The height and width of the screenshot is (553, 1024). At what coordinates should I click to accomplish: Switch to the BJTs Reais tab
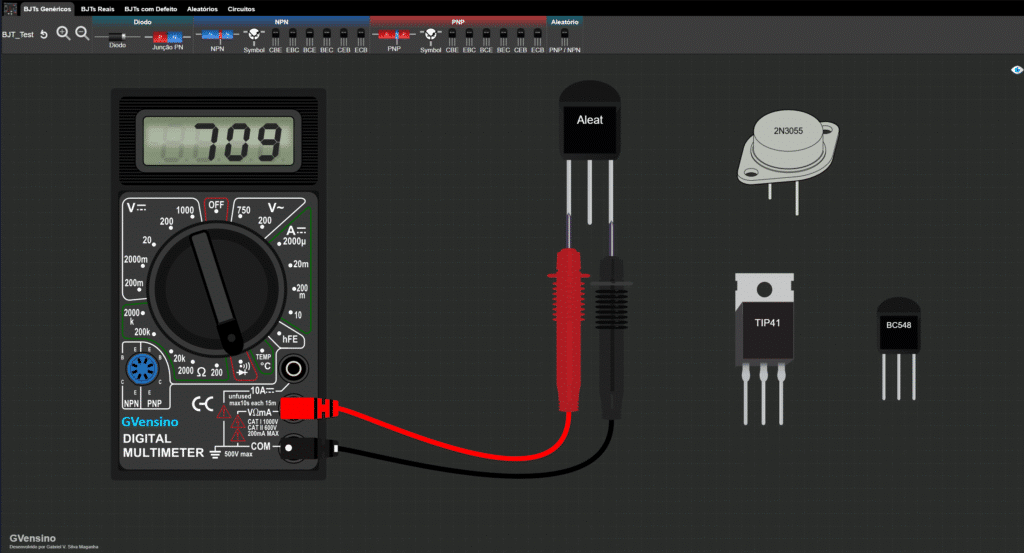pyautogui.click(x=97, y=8)
